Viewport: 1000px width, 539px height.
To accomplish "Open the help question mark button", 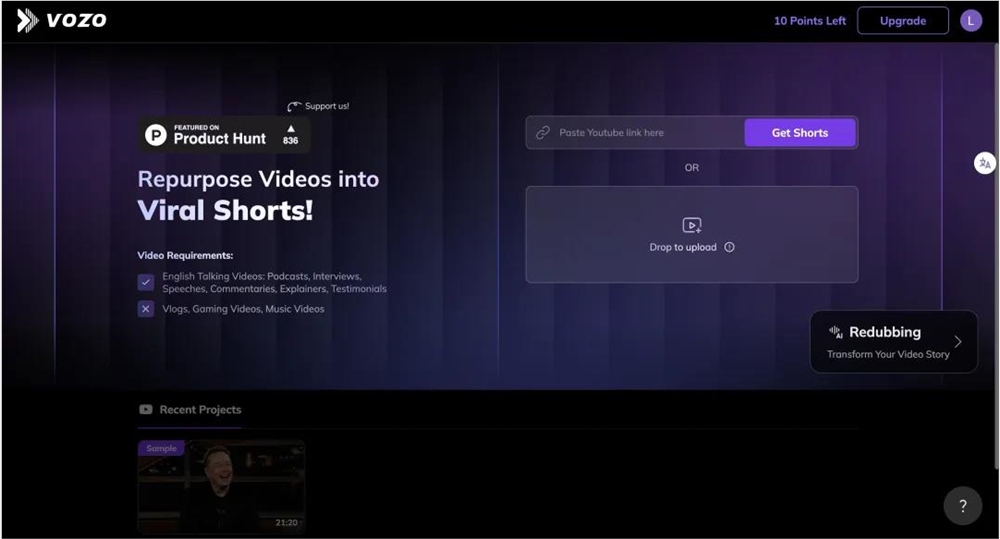I will (962, 506).
